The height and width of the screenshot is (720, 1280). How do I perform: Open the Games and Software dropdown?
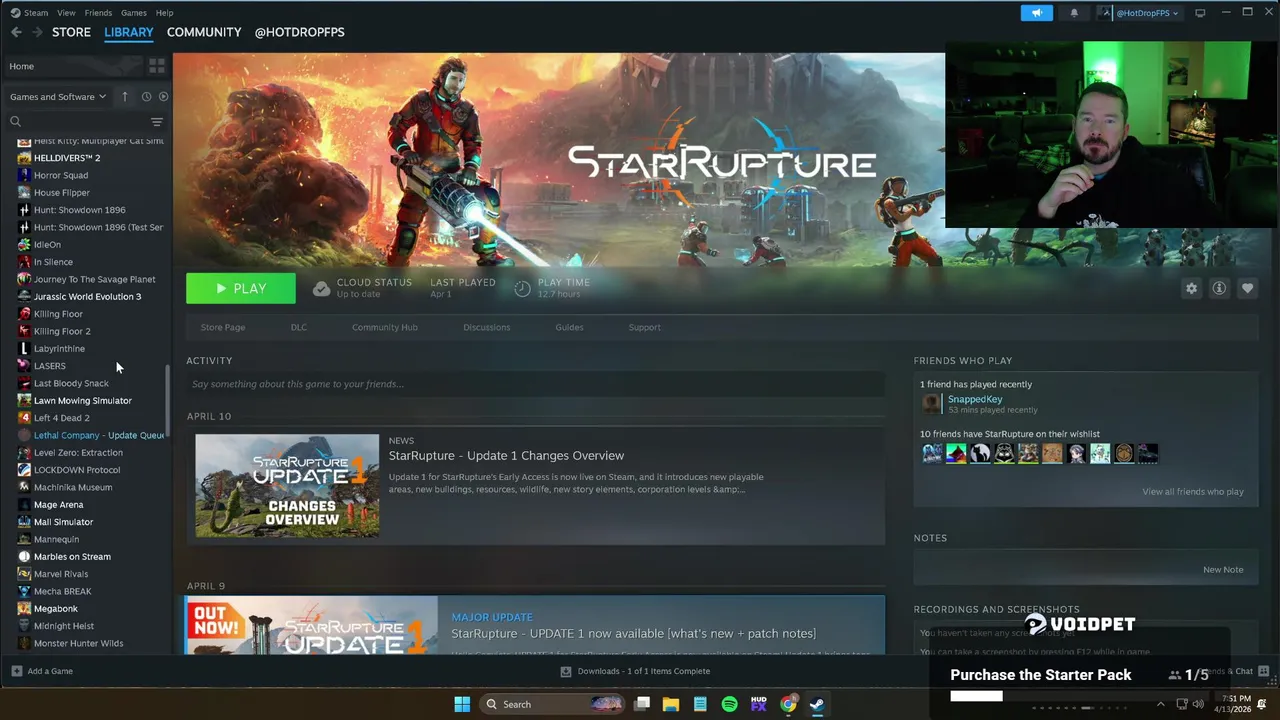click(x=58, y=97)
